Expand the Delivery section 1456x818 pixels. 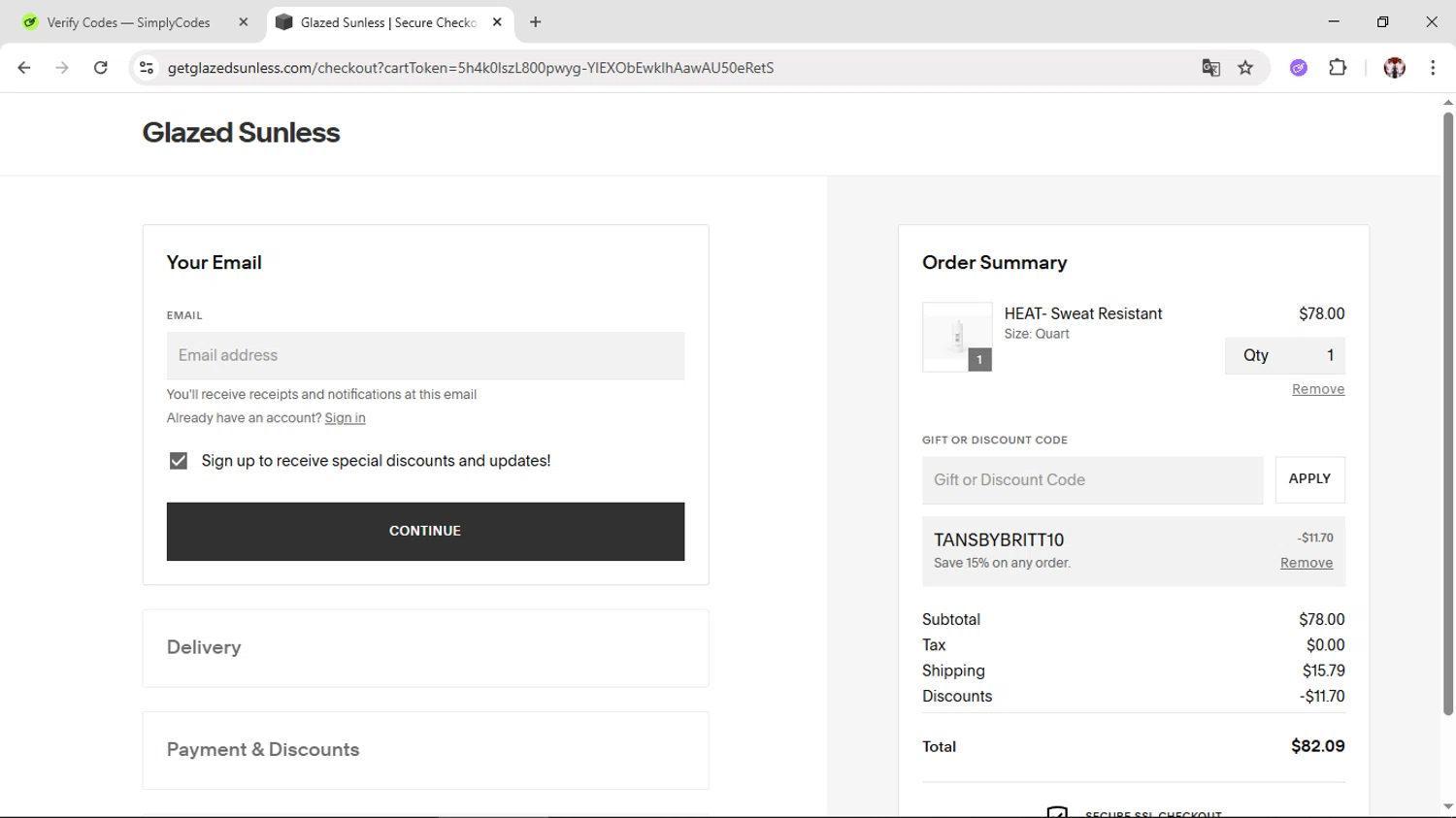click(x=425, y=648)
